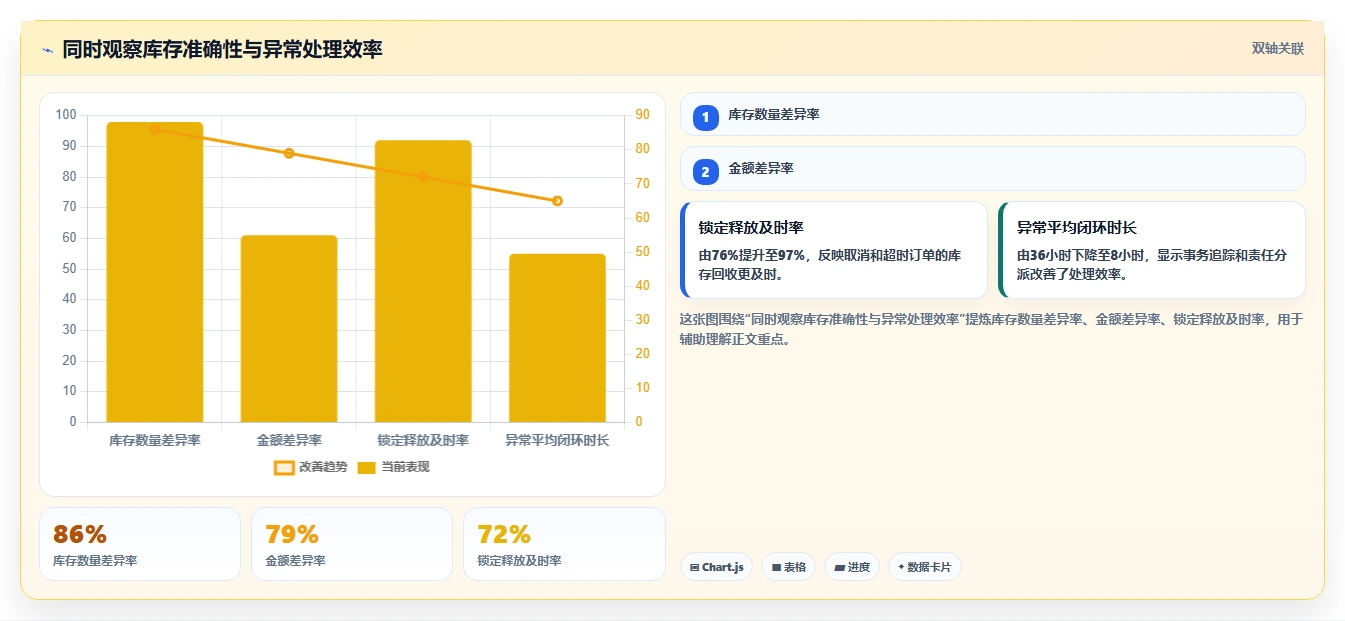Click the 金额差异率 bar in the chart

289,329
